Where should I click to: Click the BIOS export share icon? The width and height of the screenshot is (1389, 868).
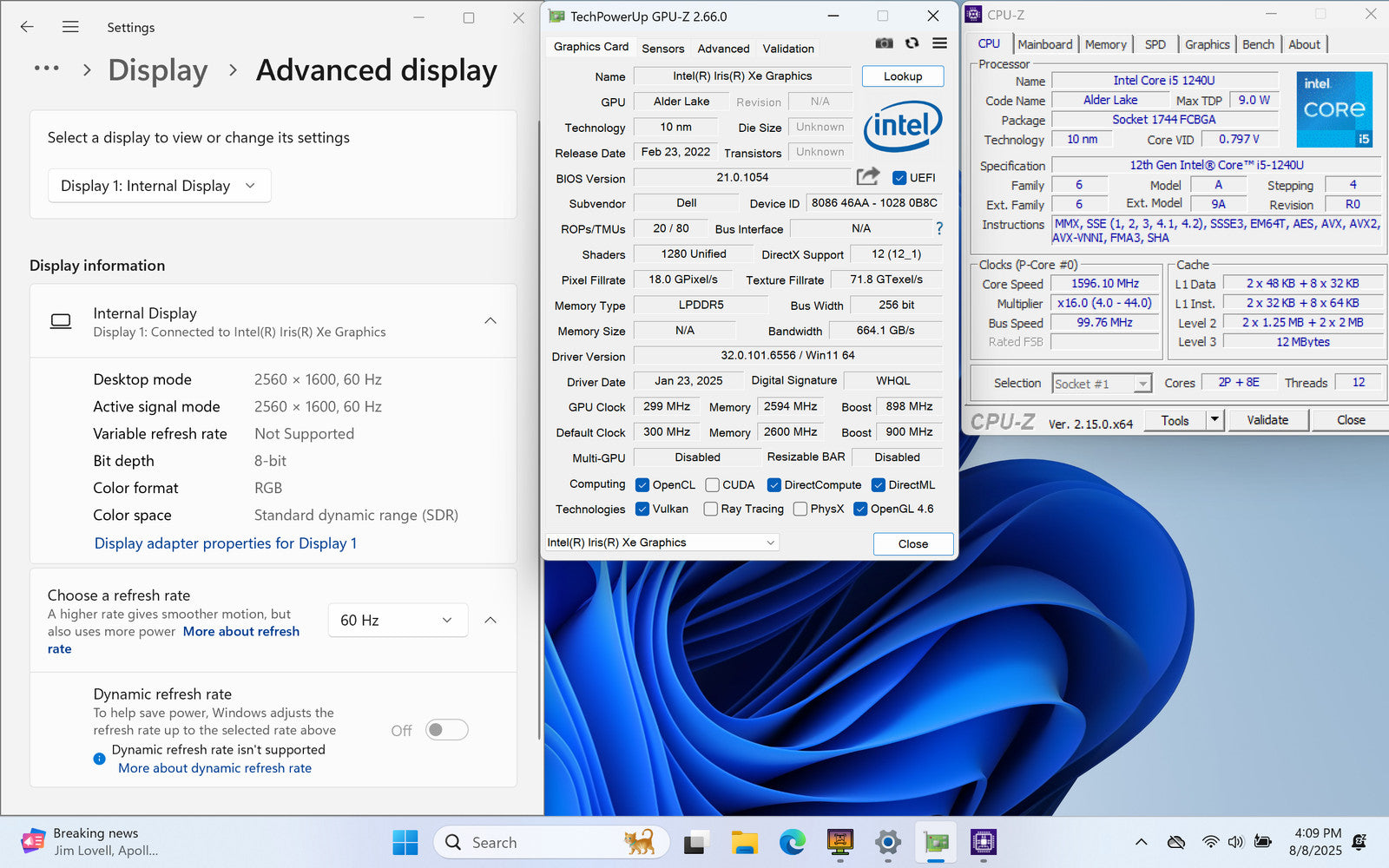click(x=867, y=177)
